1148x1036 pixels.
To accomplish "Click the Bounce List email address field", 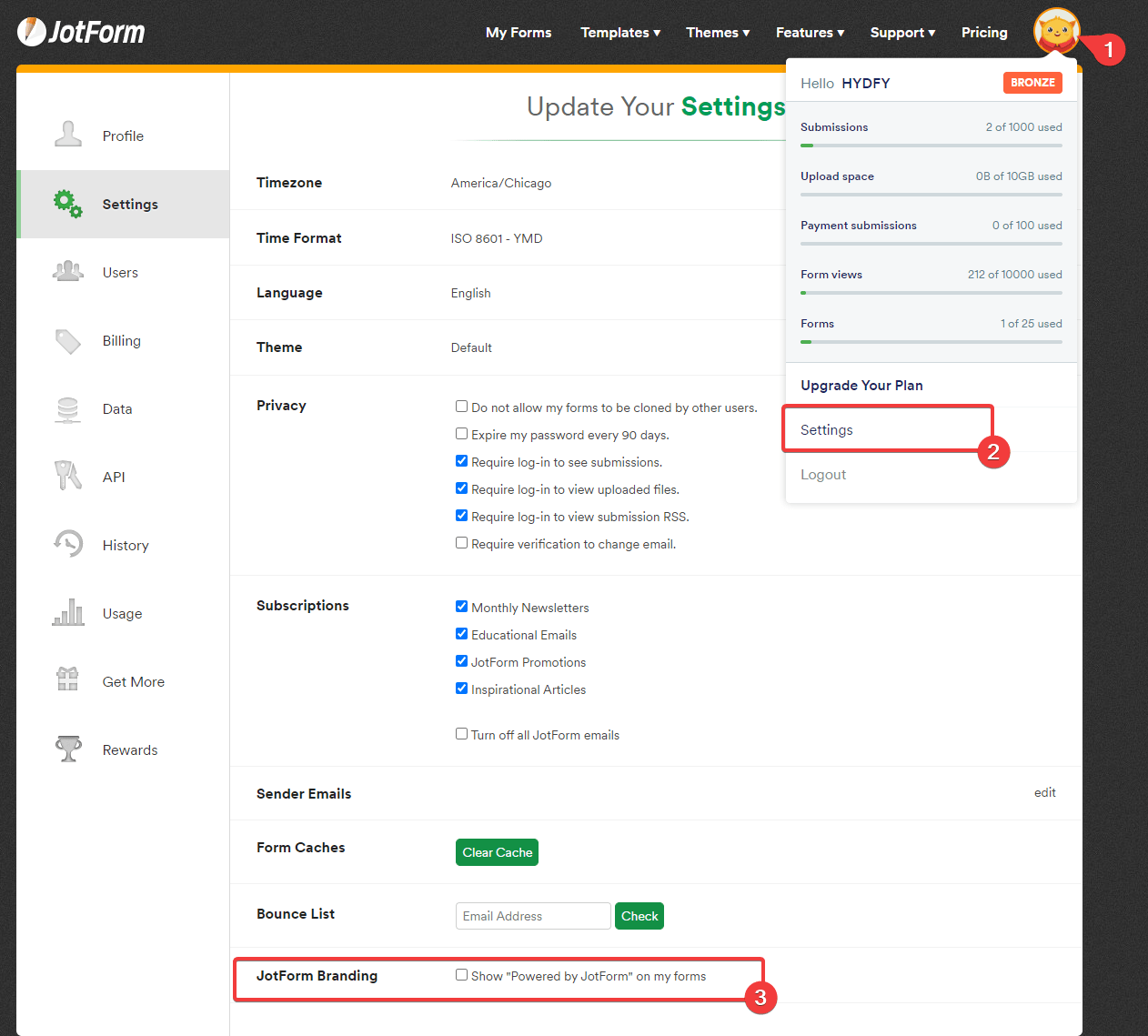I will coord(532,916).
